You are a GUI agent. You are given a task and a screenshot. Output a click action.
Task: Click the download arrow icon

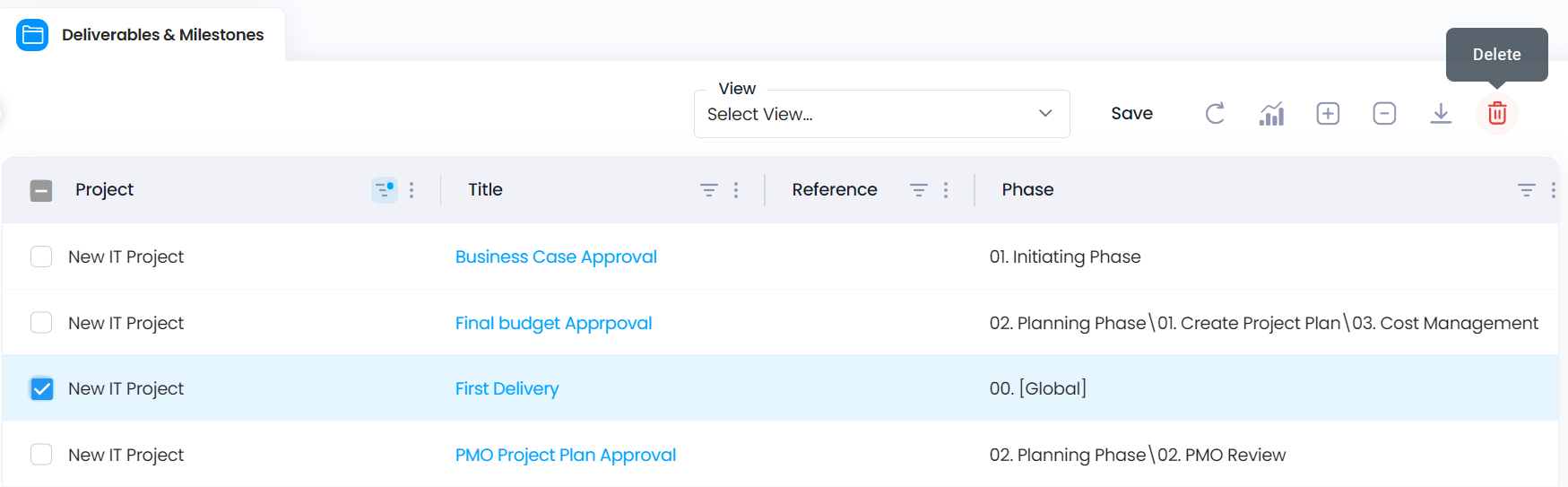(1441, 114)
